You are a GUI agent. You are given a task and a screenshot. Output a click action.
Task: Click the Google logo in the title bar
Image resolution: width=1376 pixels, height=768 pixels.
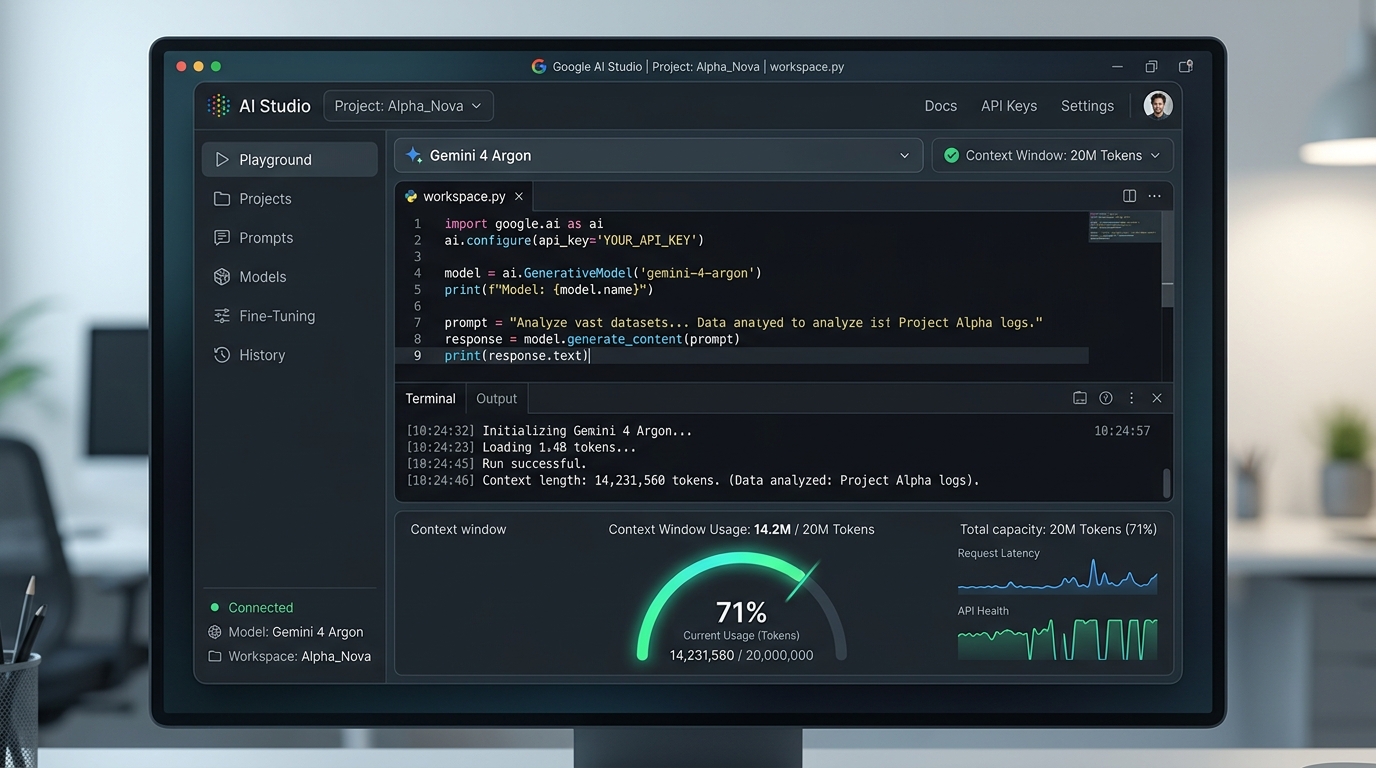pos(539,66)
